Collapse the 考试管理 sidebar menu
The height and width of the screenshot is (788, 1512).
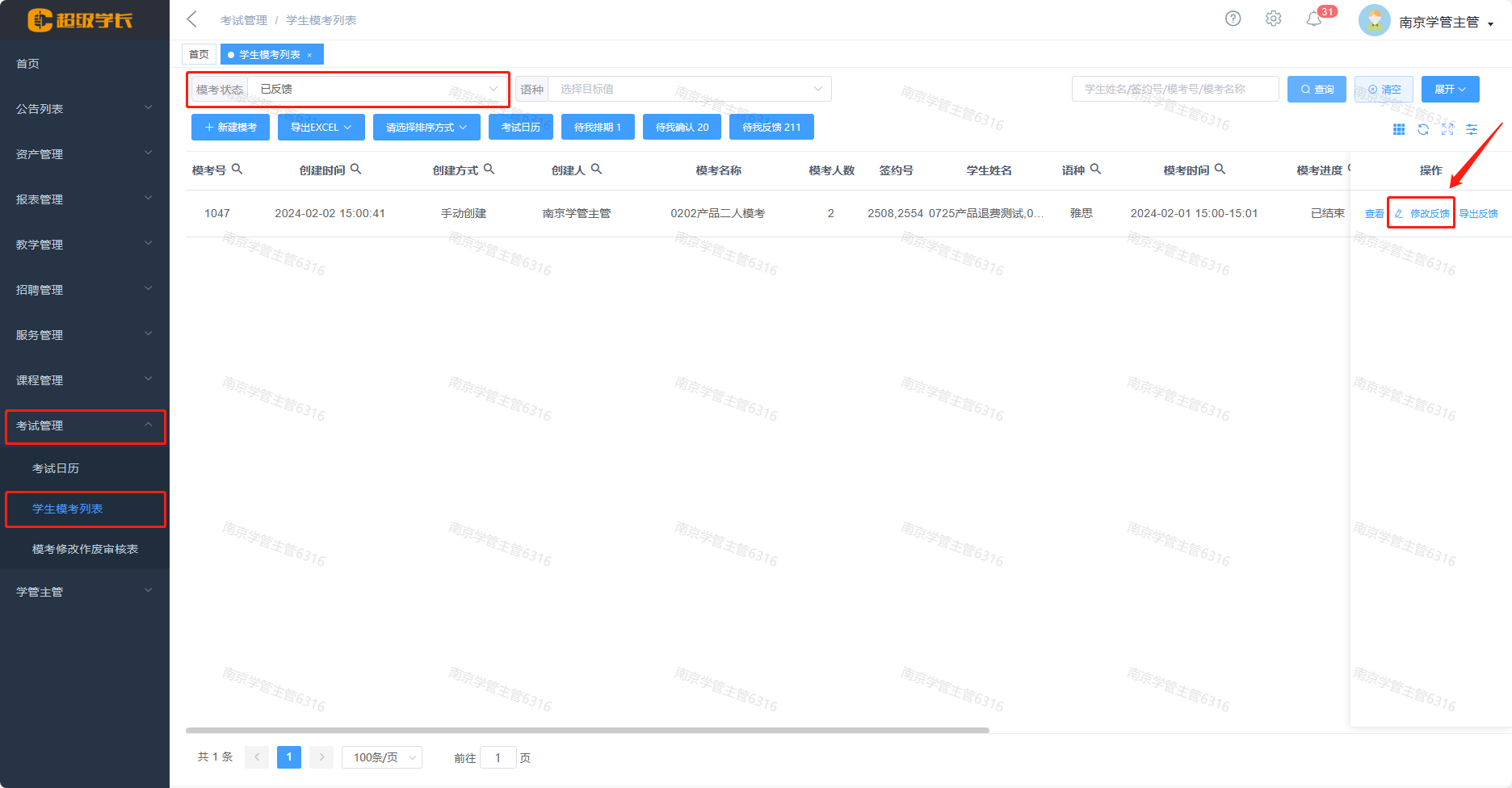(x=85, y=425)
